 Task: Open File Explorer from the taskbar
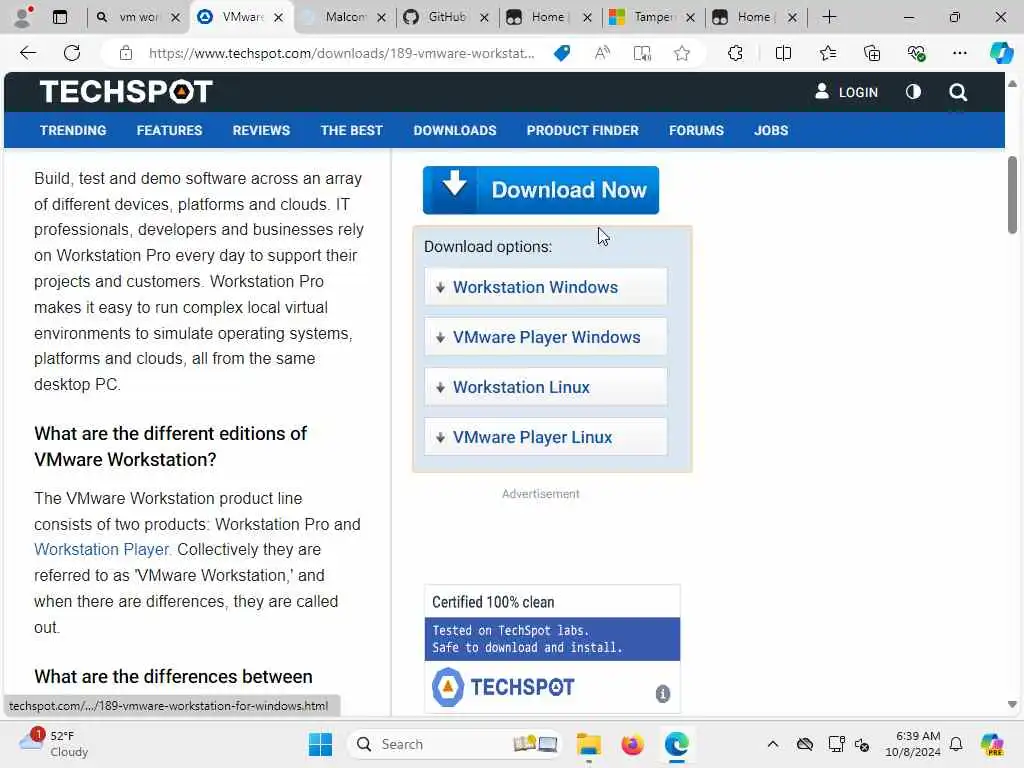point(588,744)
